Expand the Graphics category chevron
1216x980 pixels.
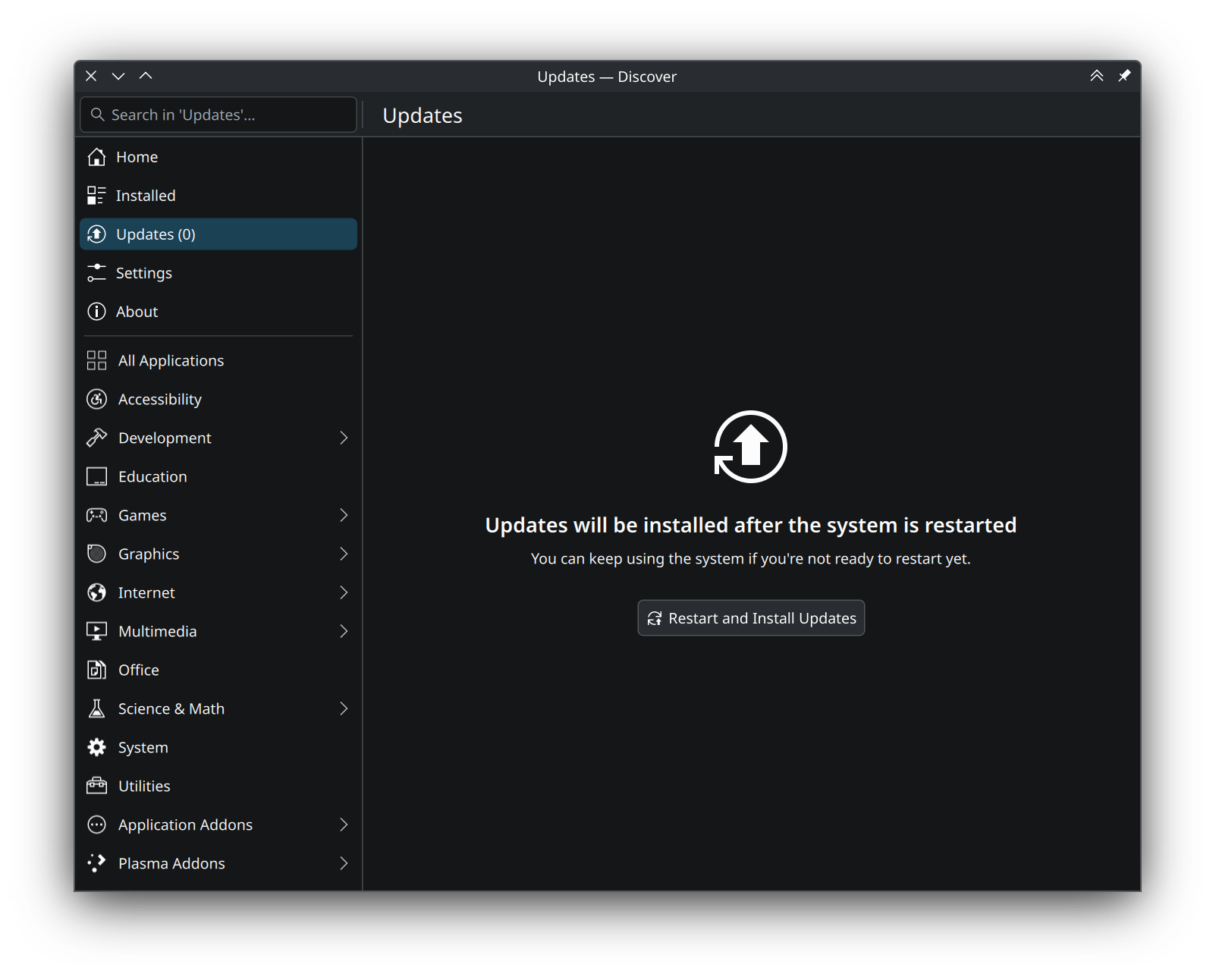[344, 554]
